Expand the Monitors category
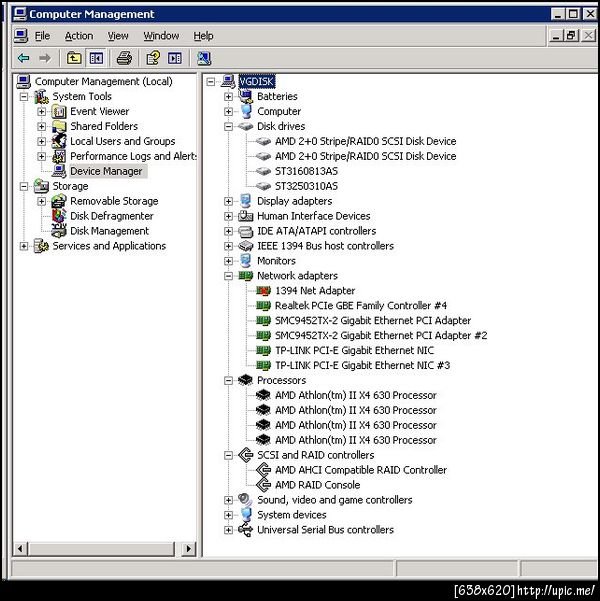600x601 pixels. pos(228,261)
